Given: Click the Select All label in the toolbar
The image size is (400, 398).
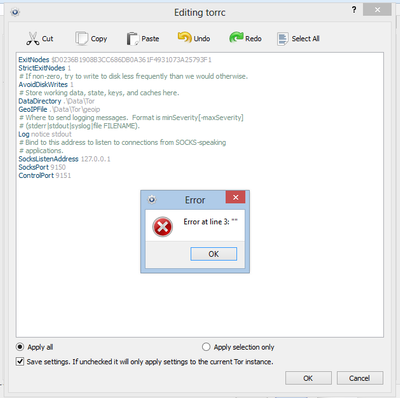Looking at the screenshot, I should (x=306, y=39).
